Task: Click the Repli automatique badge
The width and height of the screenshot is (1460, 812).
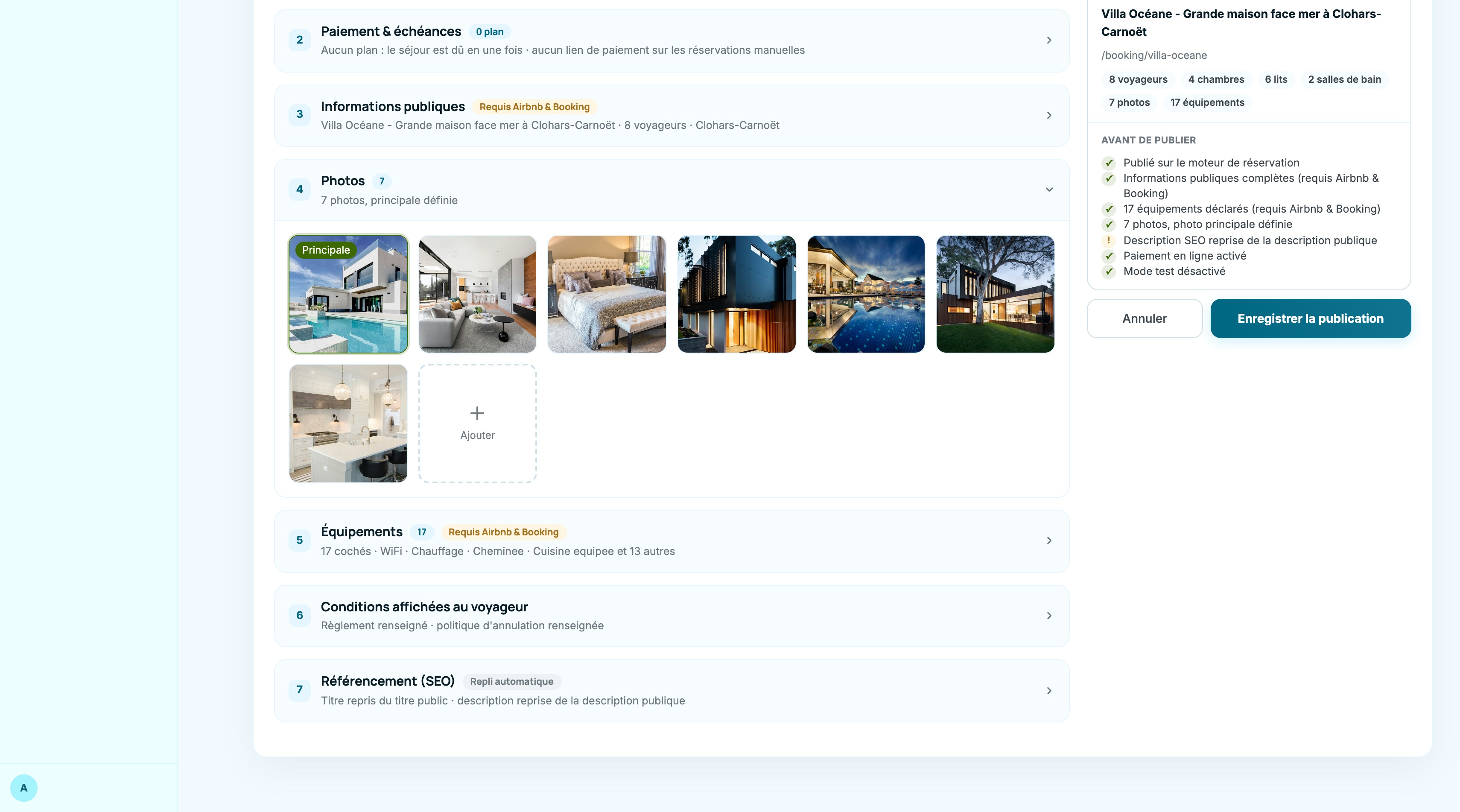Action: 511,682
